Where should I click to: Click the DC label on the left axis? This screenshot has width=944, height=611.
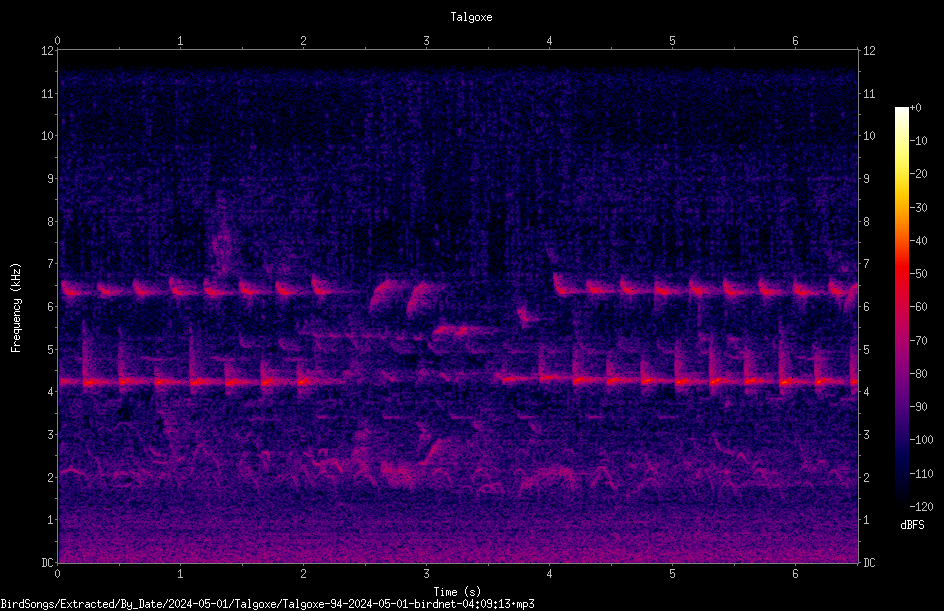47,563
